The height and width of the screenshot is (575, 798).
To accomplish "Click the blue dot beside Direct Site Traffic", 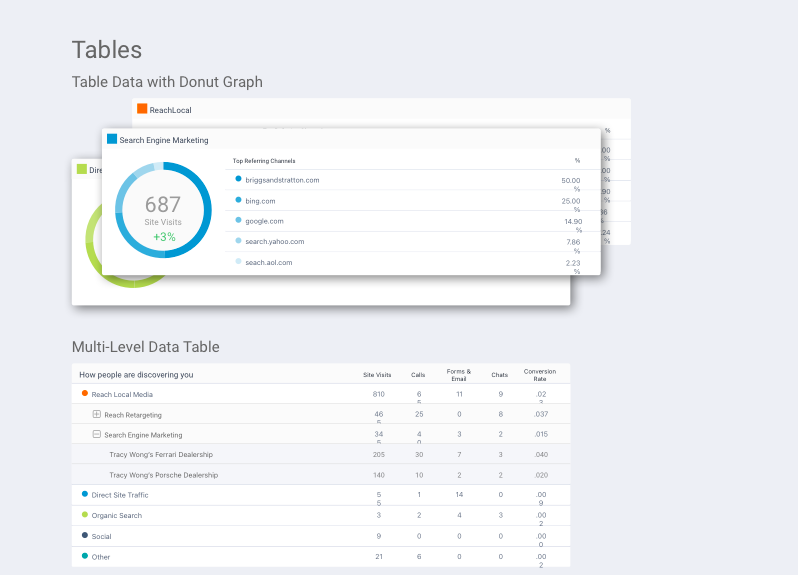I will pos(84,495).
